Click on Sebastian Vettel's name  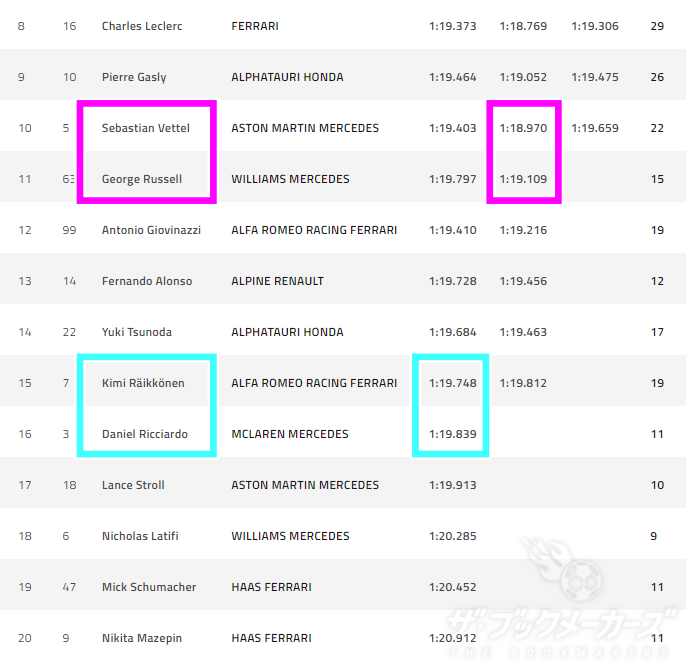pyautogui.click(x=146, y=128)
